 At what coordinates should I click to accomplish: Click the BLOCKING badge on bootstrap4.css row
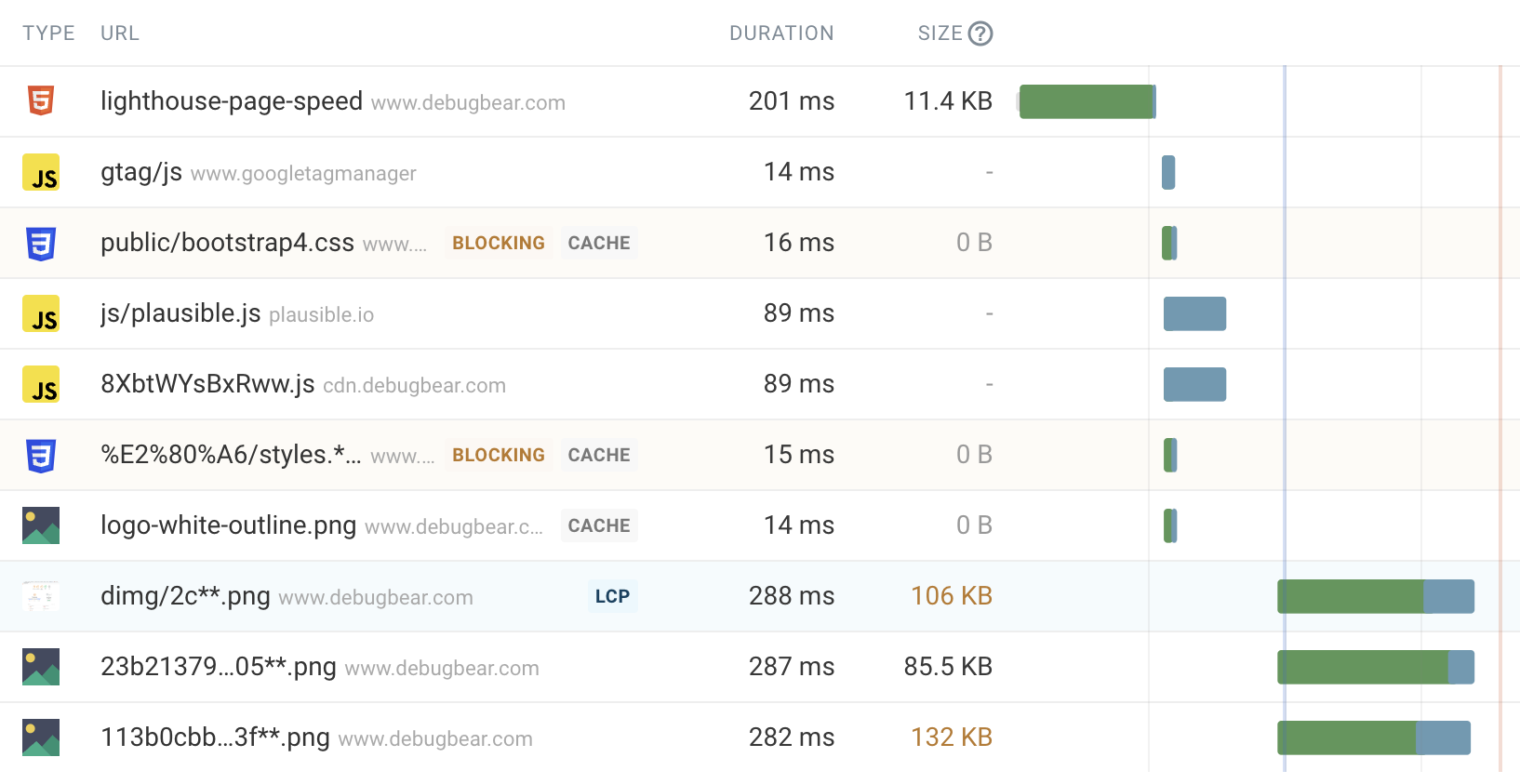coord(498,243)
